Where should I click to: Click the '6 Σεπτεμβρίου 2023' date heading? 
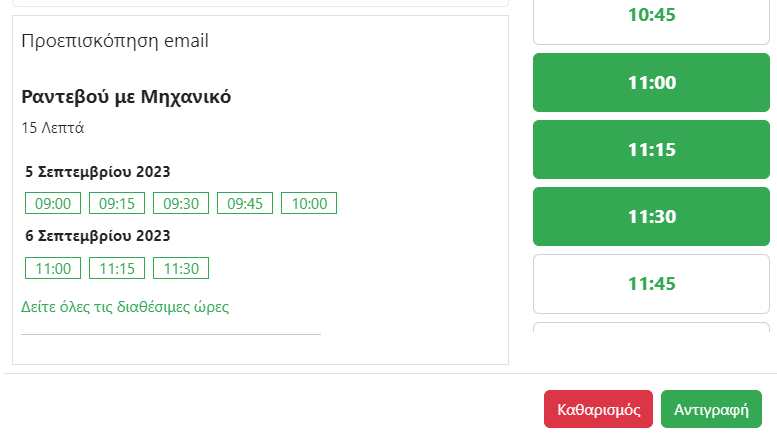click(x=97, y=236)
